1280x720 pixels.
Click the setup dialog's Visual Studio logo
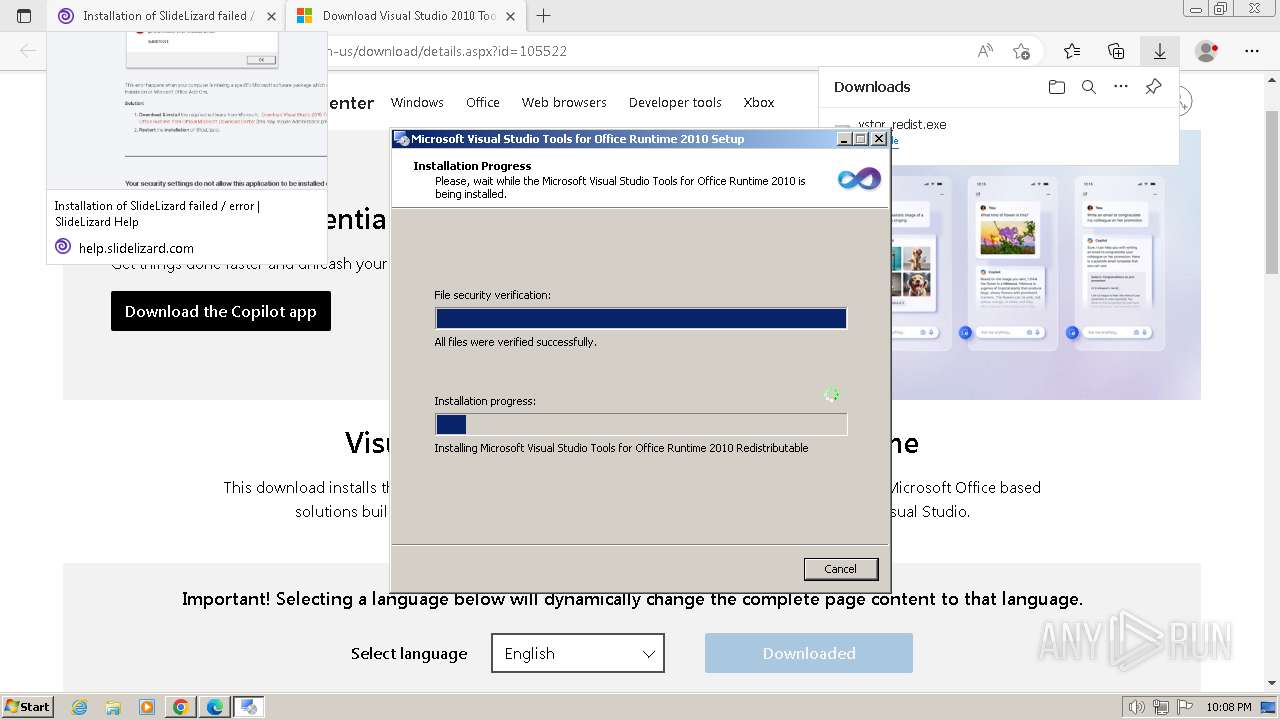tap(859, 179)
